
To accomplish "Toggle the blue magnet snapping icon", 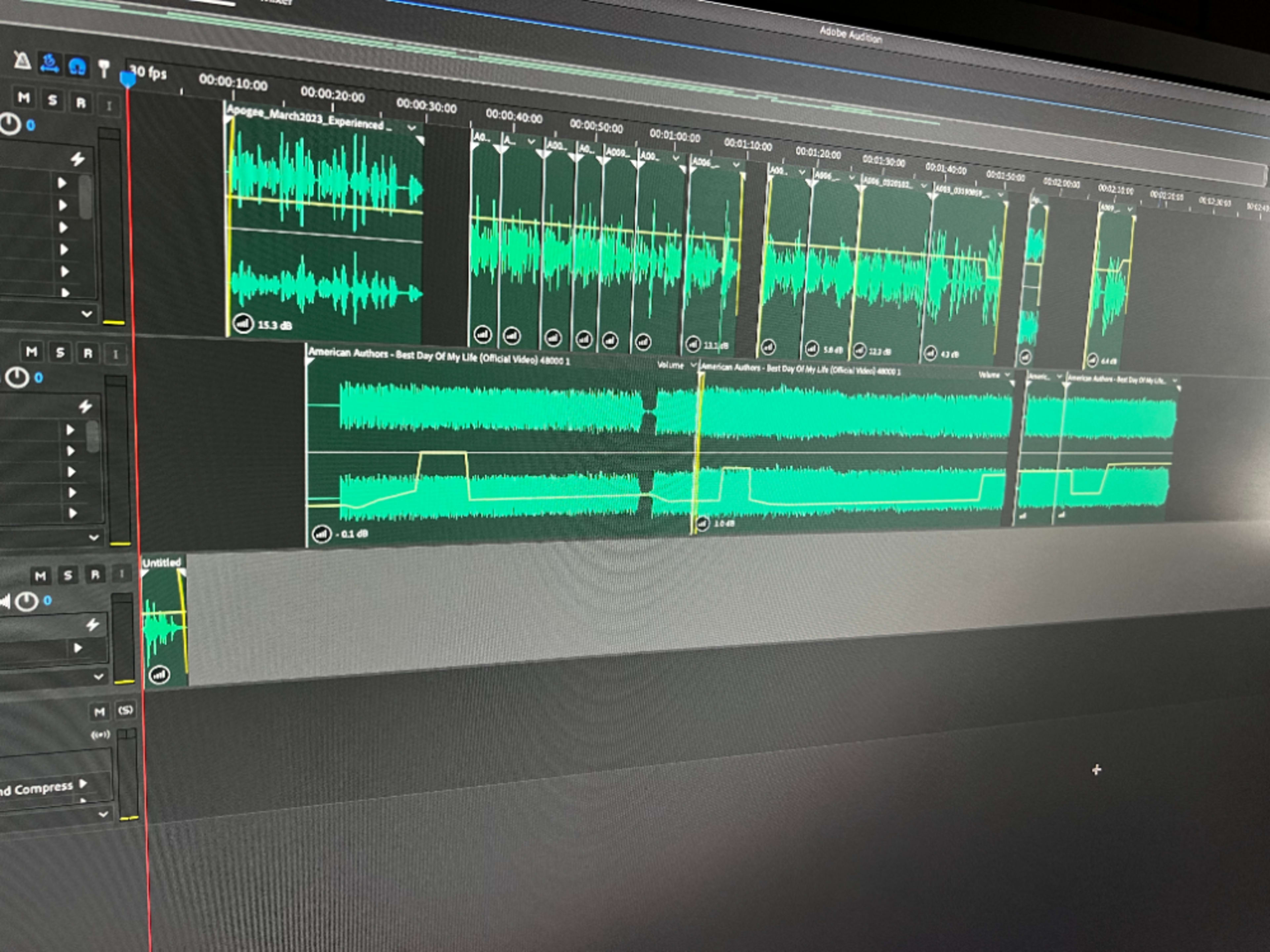I will 77,66.
